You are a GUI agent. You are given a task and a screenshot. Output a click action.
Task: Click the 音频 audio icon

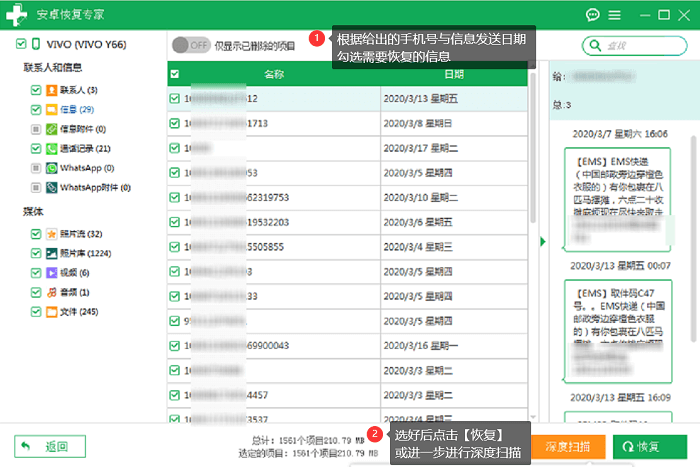click(52, 292)
